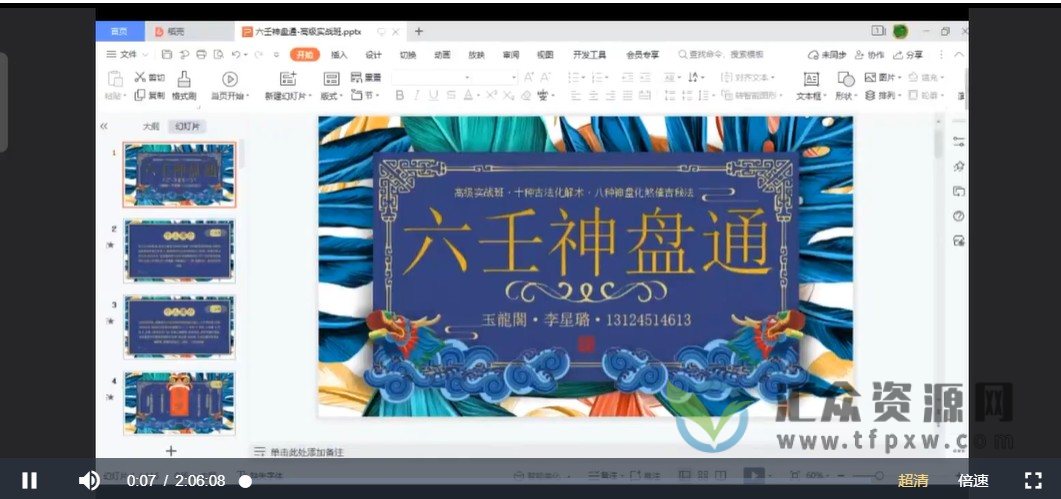The height and width of the screenshot is (499, 1061).
Task: Open the 倍速 playback speed option
Action: coord(973,481)
